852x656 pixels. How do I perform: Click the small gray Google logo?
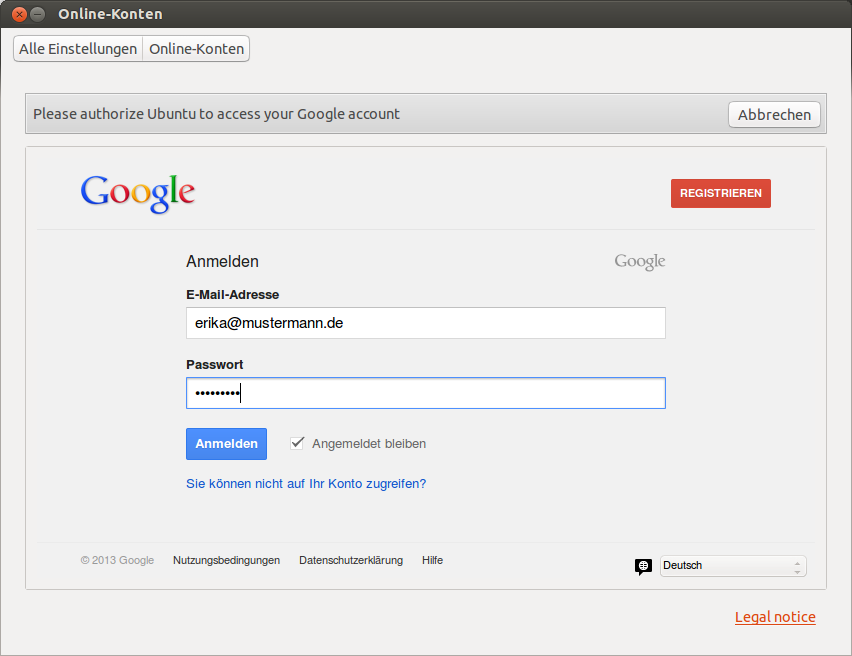click(x=640, y=262)
